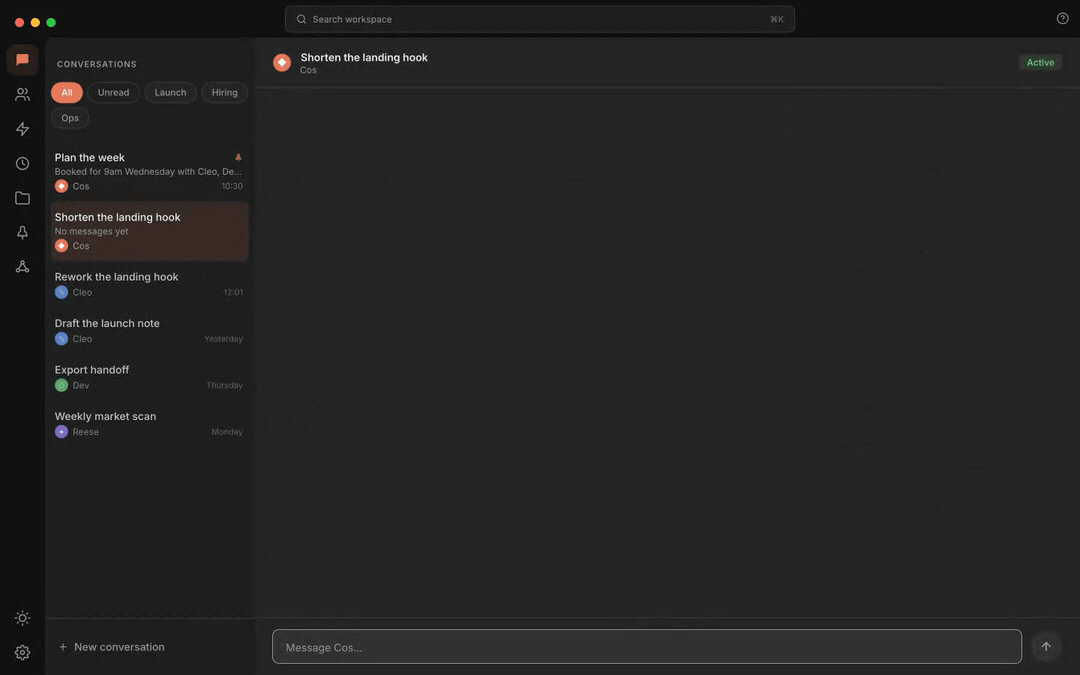The image size is (1080, 675).
Task: Click the Shorten the landing hook header title
Action: pos(364,57)
